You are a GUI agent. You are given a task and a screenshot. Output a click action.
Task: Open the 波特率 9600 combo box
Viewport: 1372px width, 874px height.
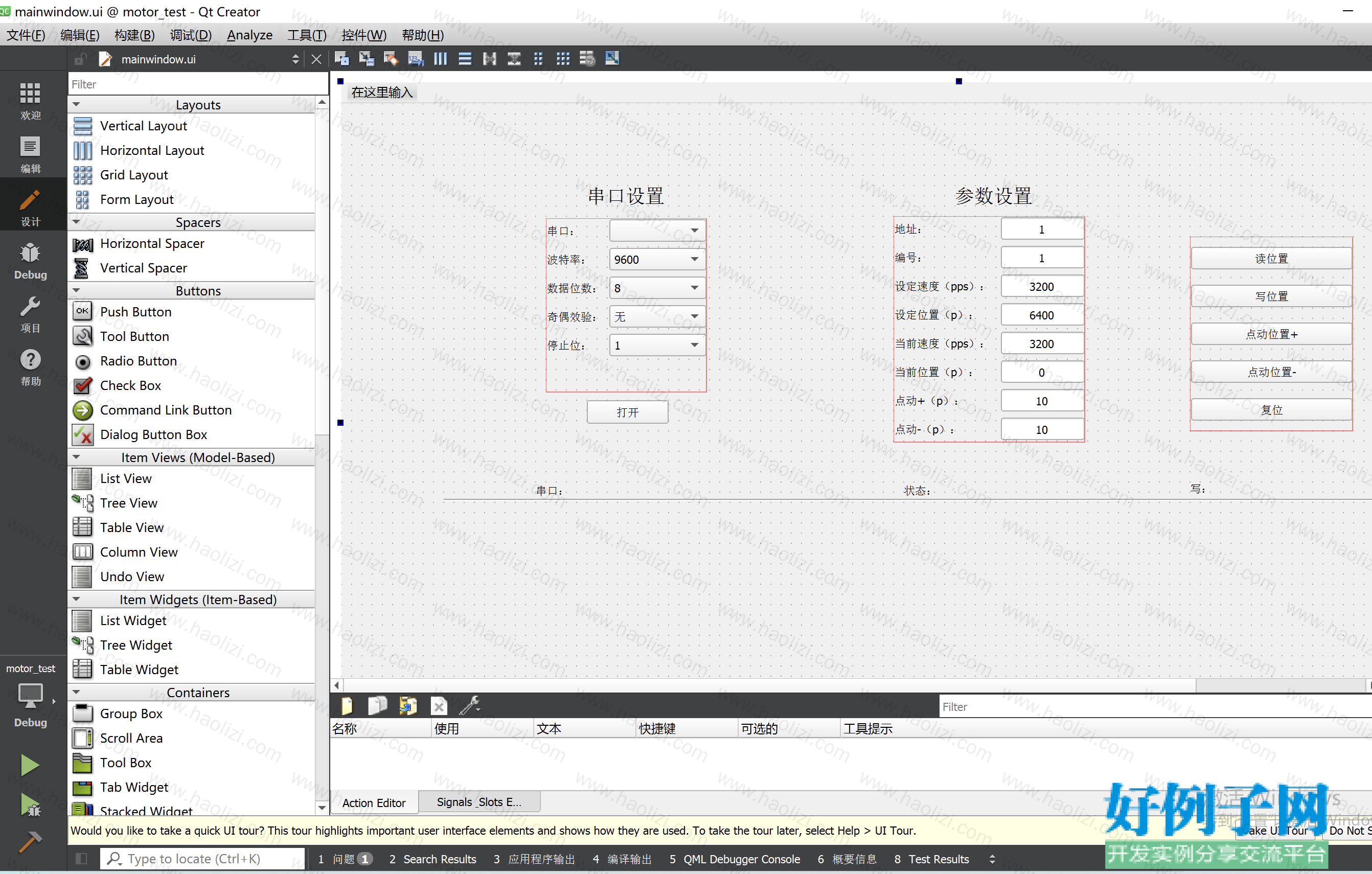tap(657, 259)
